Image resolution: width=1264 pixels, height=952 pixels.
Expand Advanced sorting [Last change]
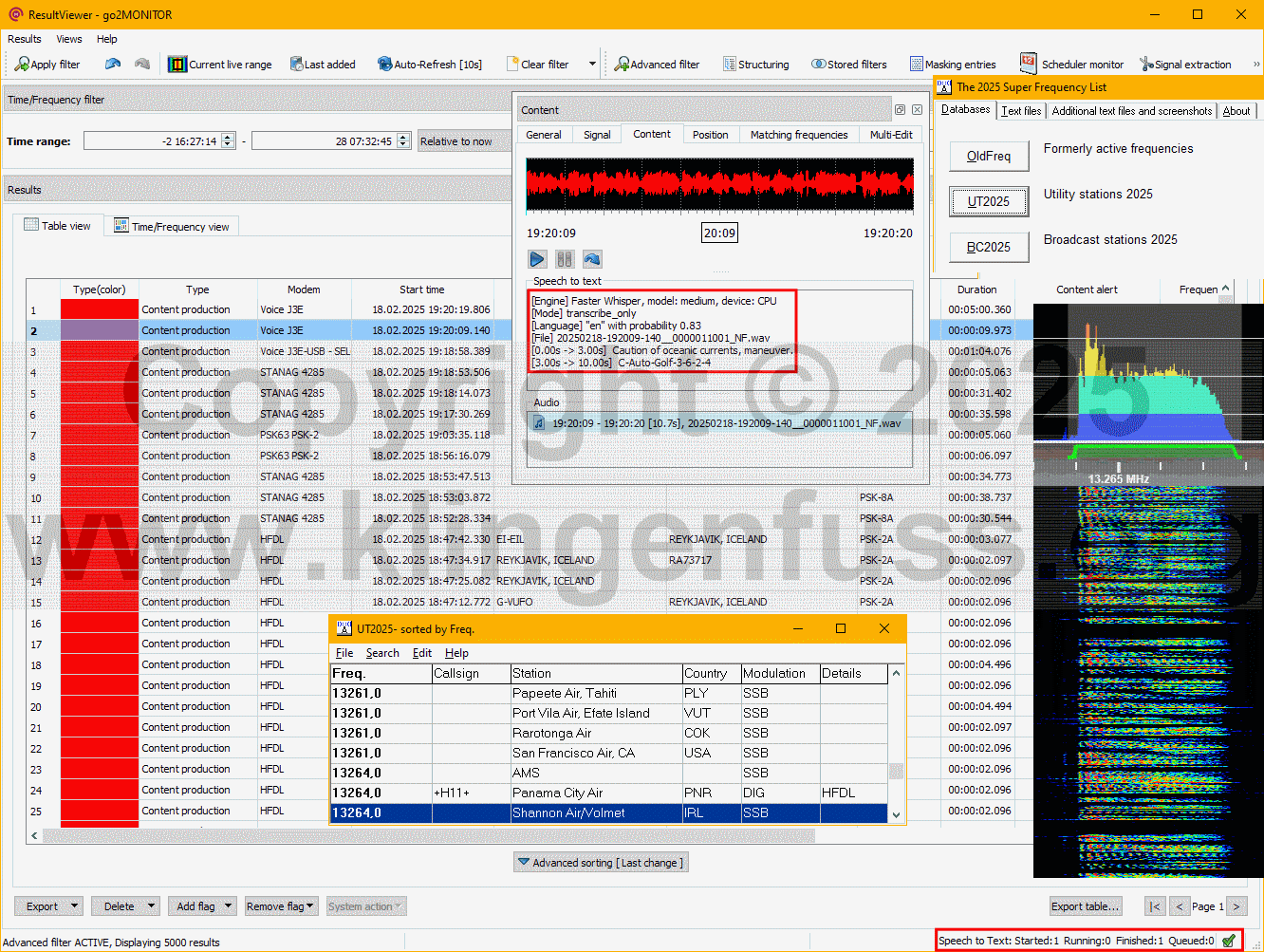tap(599, 862)
